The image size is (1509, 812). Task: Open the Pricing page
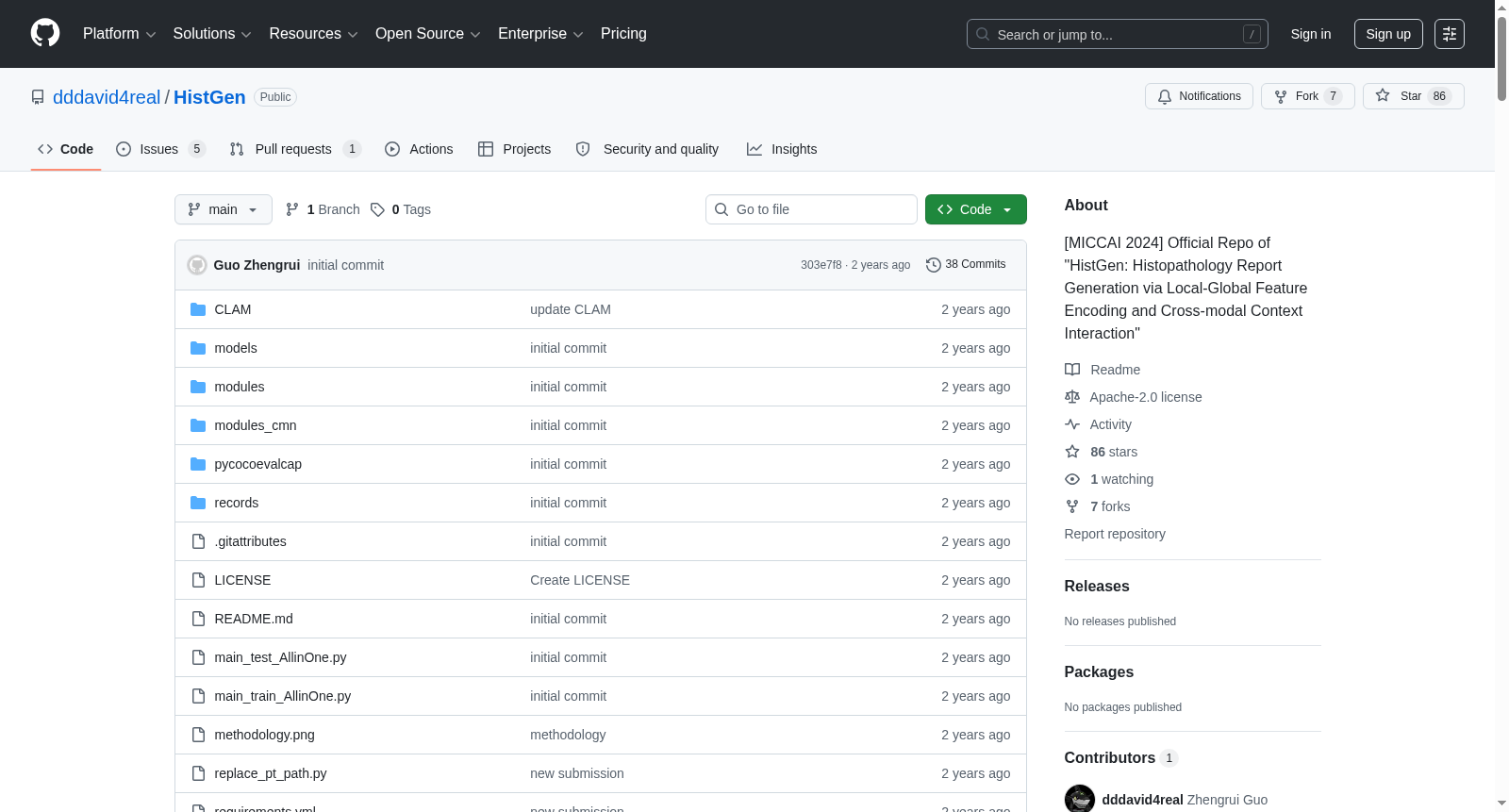tap(623, 34)
